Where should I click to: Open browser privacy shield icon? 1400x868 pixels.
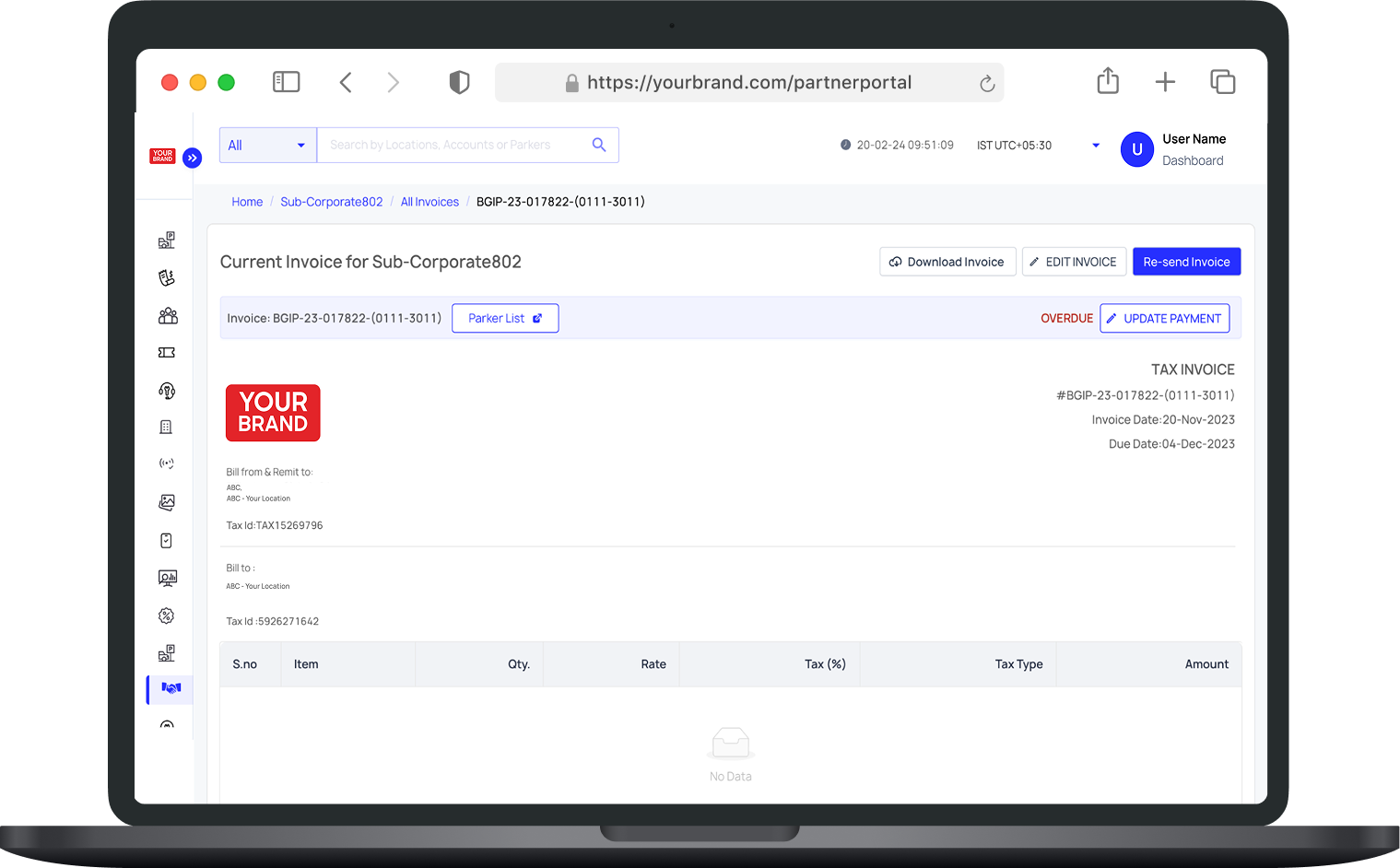pos(459,83)
